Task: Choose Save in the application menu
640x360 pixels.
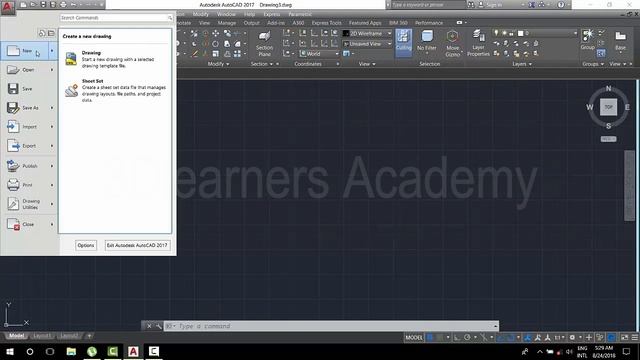Action: (29, 89)
